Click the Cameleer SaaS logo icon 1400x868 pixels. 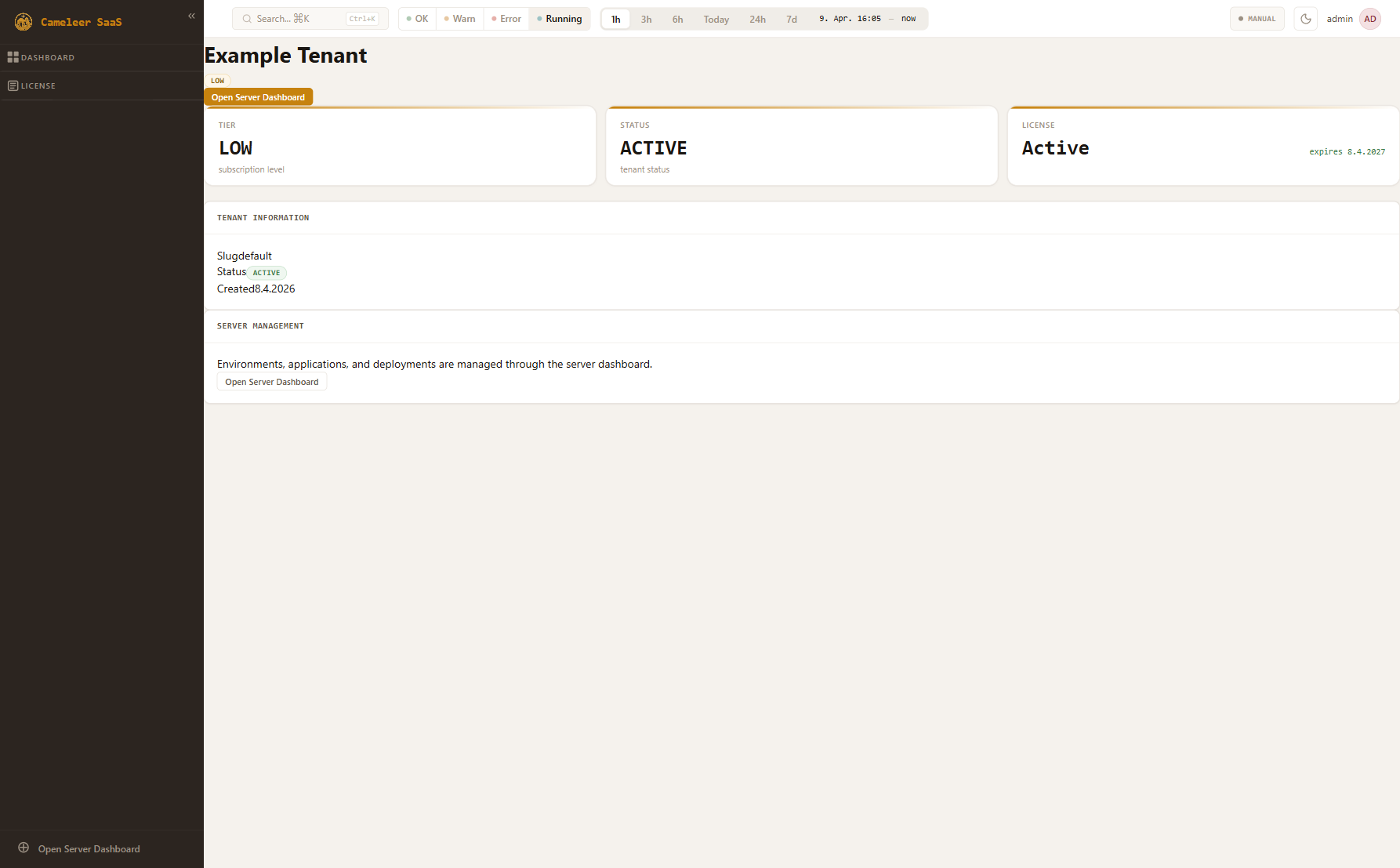(24, 22)
